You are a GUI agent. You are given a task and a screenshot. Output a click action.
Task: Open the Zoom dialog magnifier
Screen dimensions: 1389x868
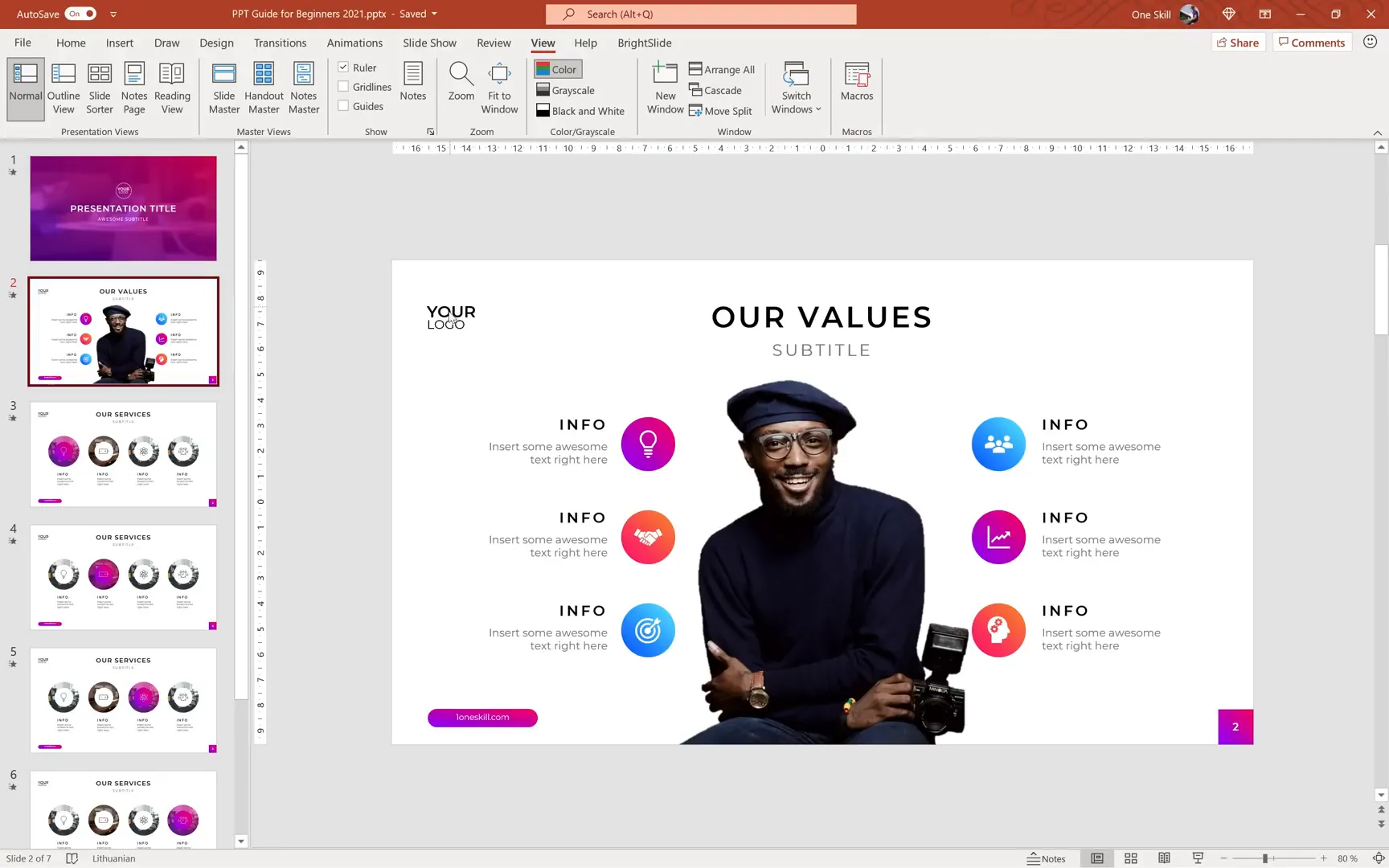tap(461, 82)
